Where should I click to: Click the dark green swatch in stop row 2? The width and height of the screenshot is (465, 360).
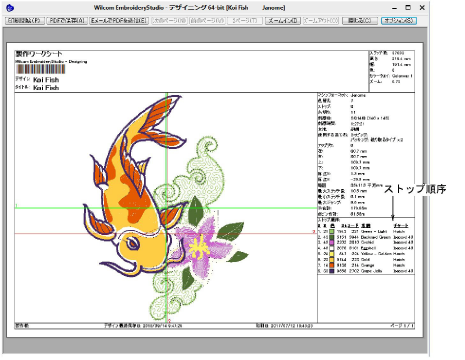coord(332,237)
